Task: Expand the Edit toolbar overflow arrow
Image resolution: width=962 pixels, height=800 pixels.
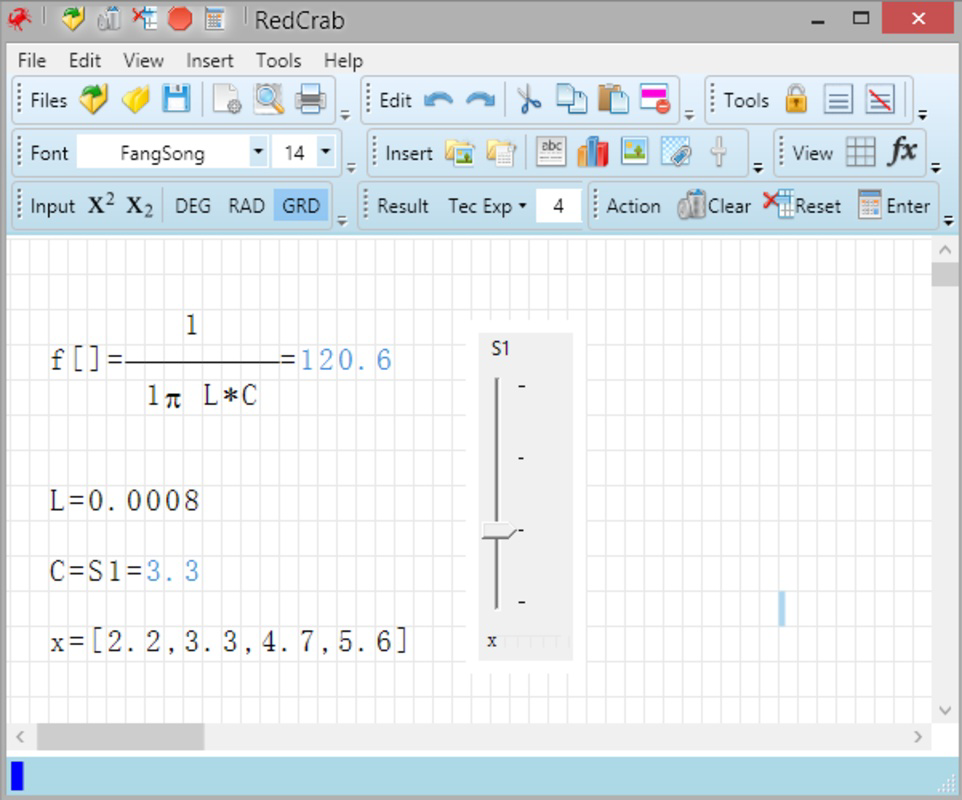Action: tap(689, 115)
